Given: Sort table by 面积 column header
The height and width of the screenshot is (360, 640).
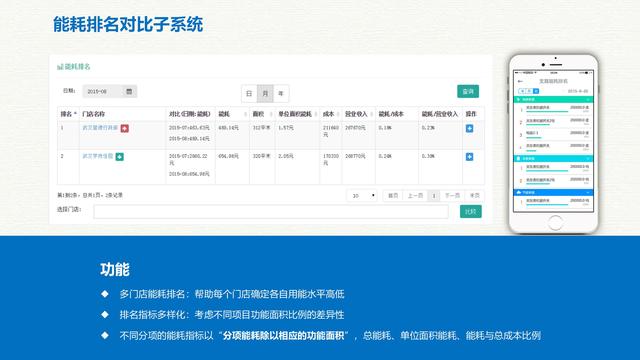Looking at the screenshot, I should 262,114.
